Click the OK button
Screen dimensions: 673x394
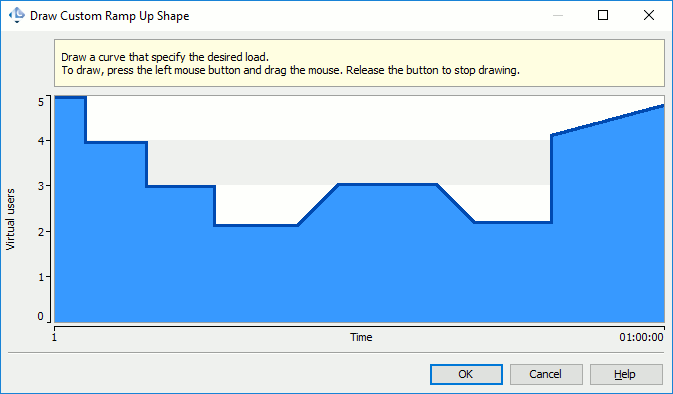tap(466, 374)
